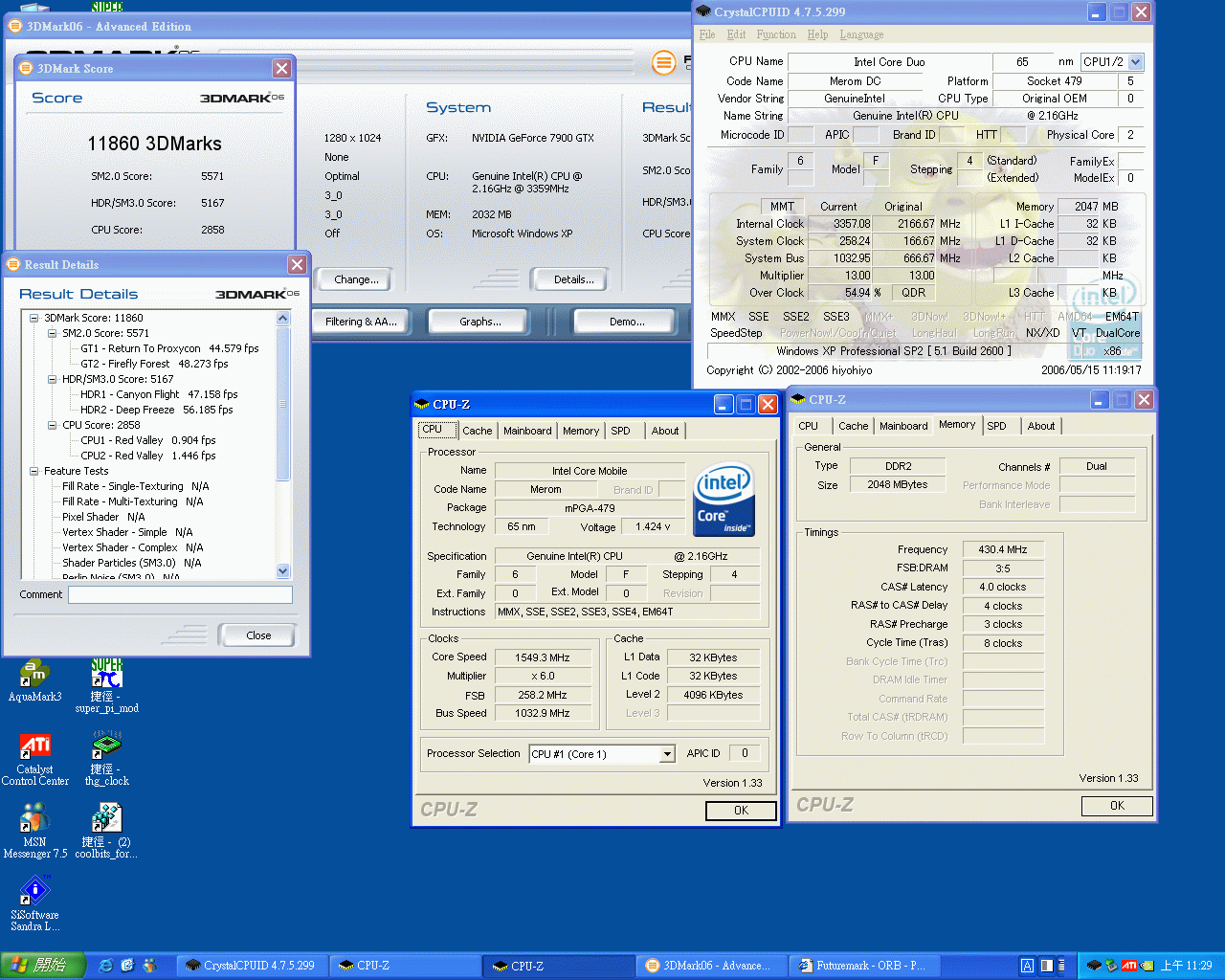This screenshot has width=1225, height=980.
Task: Click the Intel Core logo in CPU-Z
Action: coord(724,499)
